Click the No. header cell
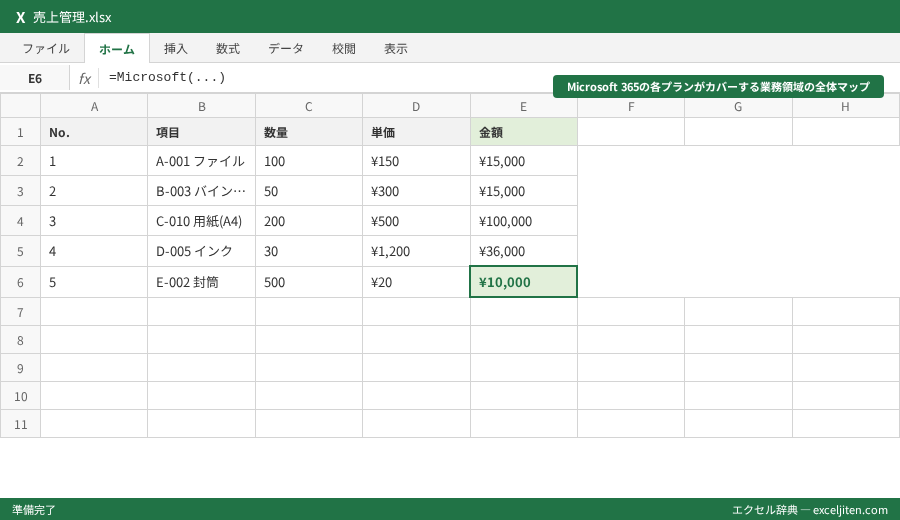 (94, 133)
